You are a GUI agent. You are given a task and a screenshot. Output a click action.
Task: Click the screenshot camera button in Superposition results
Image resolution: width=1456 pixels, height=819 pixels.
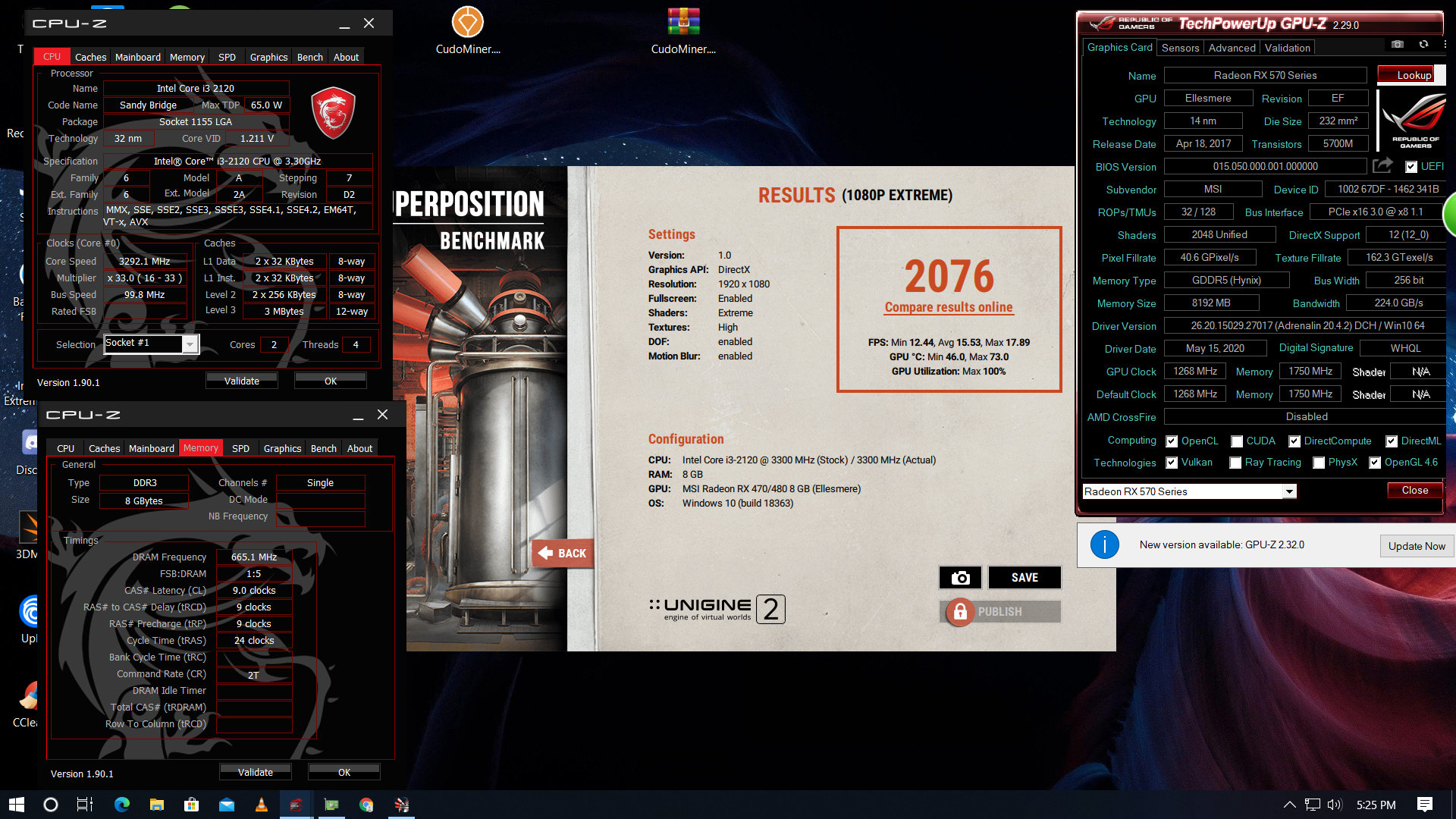960,577
